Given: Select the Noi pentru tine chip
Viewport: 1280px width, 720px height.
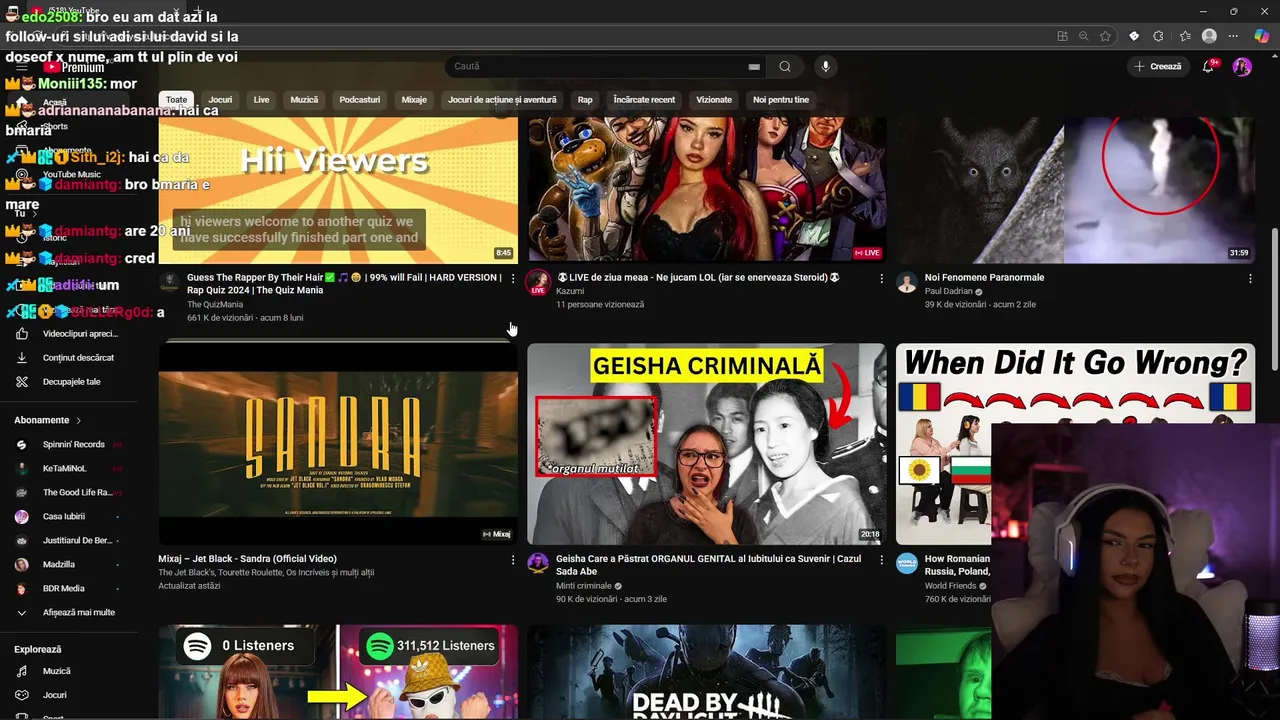Looking at the screenshot, I should (x=781, y=100).
